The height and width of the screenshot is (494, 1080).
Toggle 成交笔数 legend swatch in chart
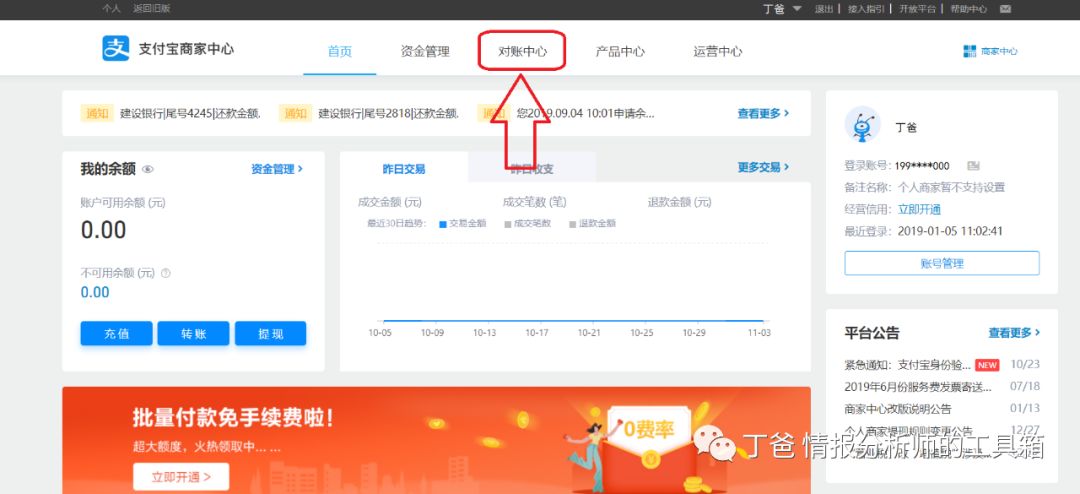pos(508,224)
